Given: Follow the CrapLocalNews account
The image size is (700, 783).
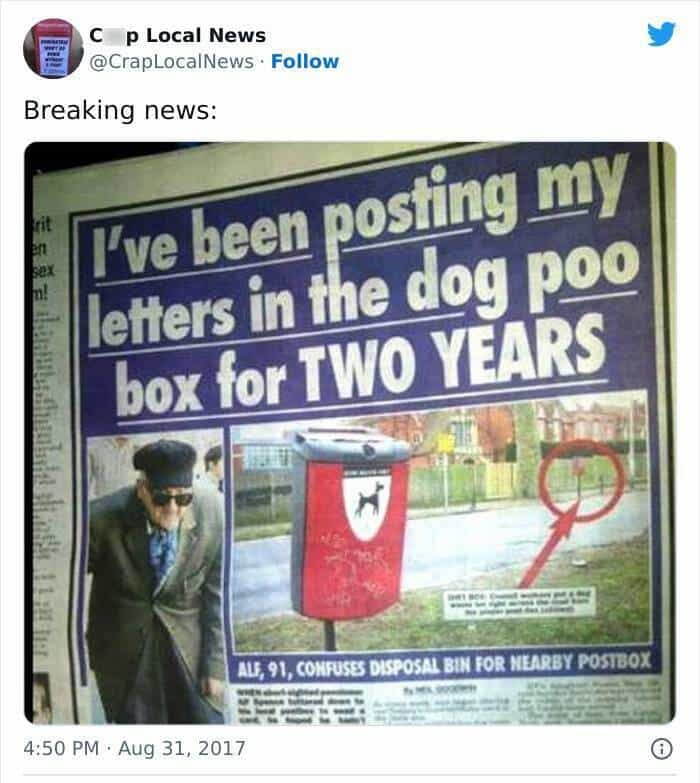Looking at the screenshot, I should [305, 61].
